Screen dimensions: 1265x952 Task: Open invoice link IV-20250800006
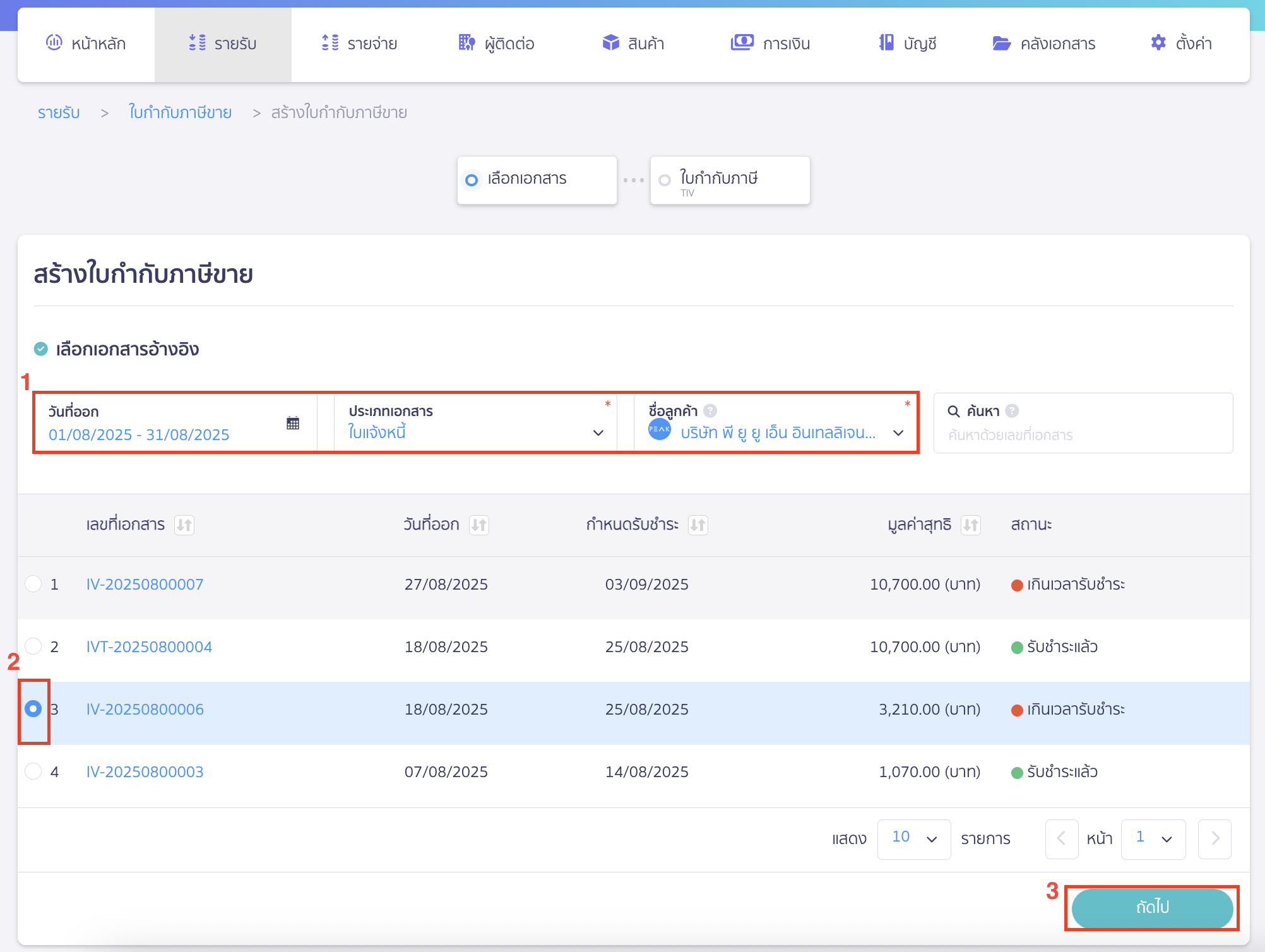point(145,709)
